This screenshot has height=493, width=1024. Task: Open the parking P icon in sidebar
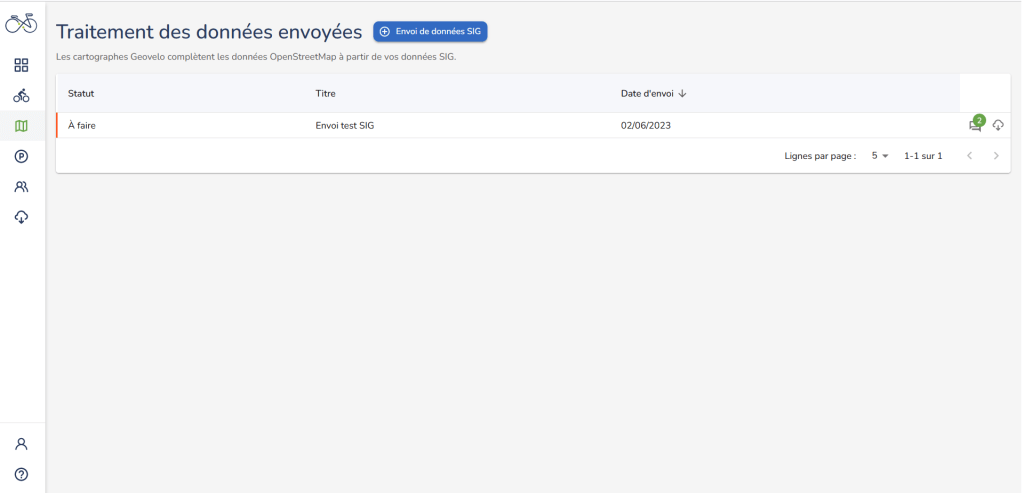pos(22,156)
